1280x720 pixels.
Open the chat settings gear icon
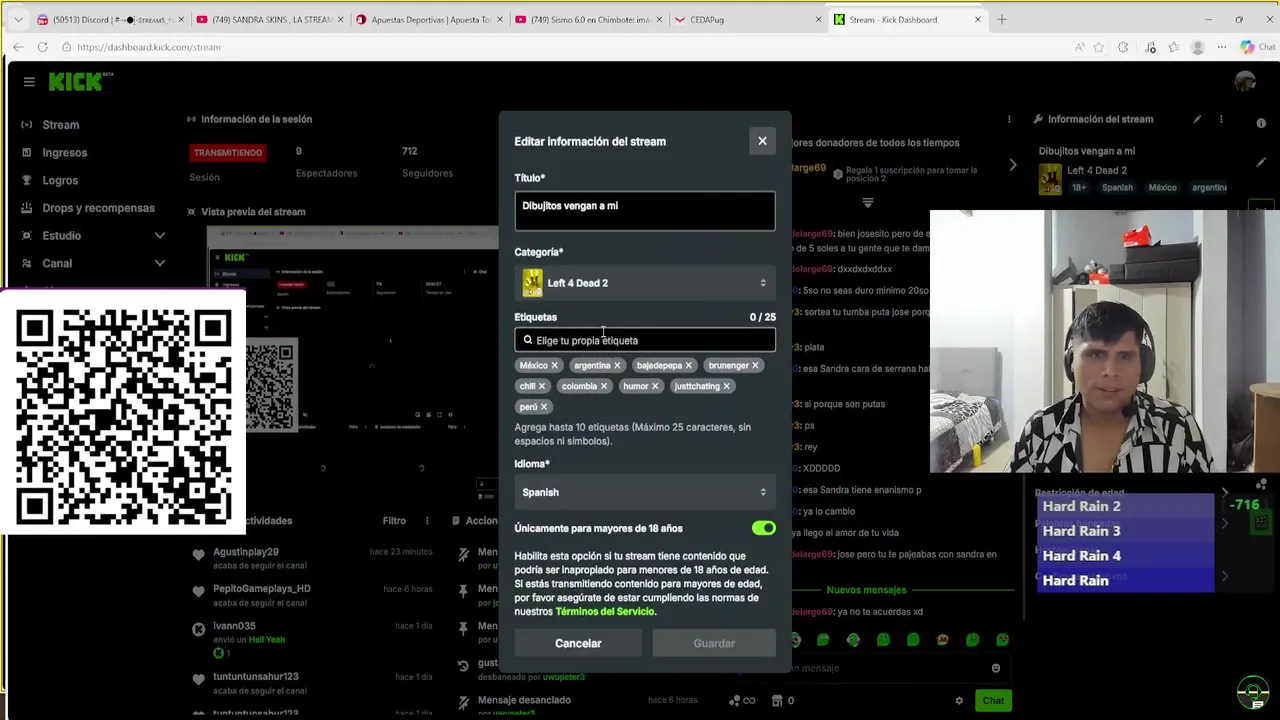959,701
